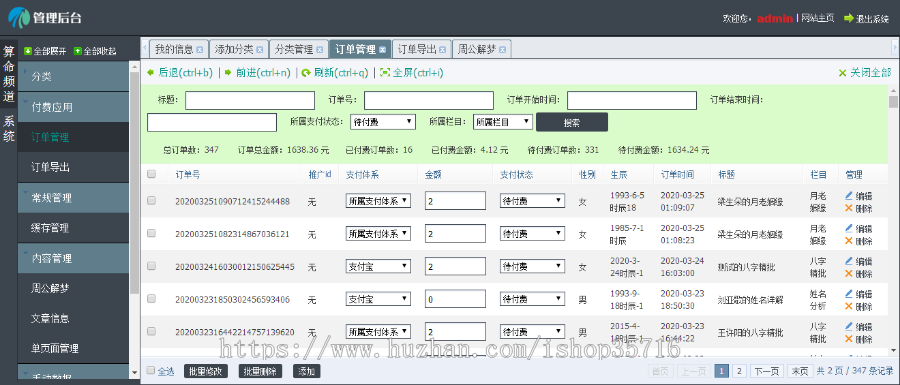Viewport: 900px width, 385px height.
Task: Check the row for order 20200323185030...
Action: pos(152,298)
